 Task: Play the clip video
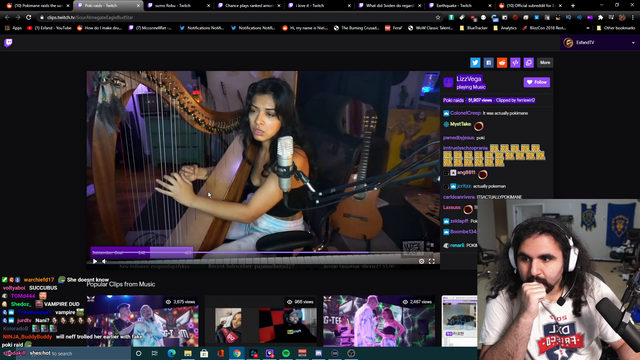click(95, 261)
